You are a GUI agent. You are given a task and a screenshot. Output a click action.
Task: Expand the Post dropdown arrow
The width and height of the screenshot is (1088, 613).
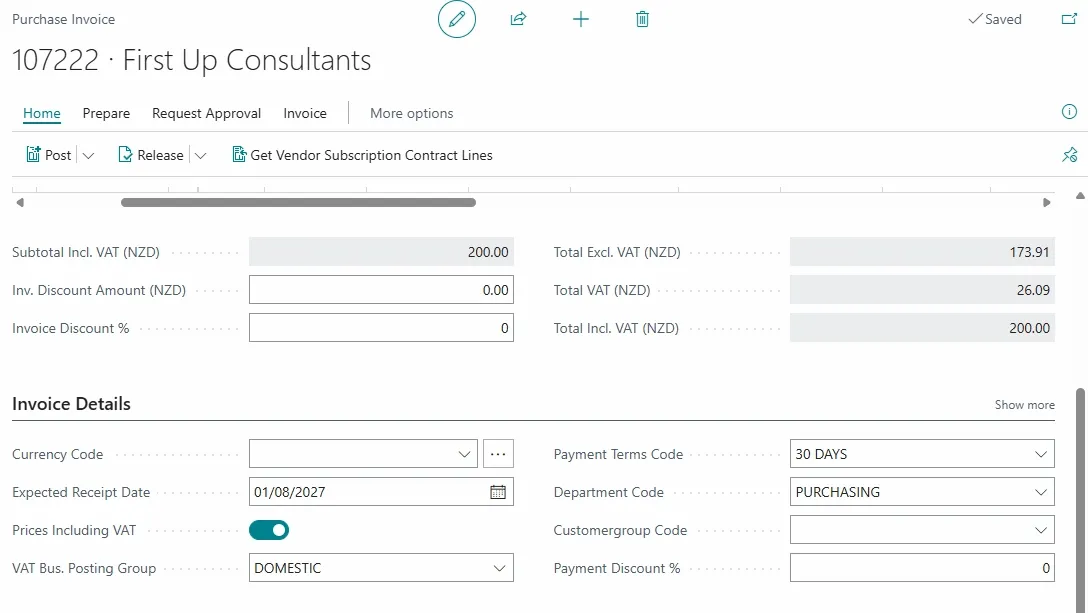(x=88, y=156)
